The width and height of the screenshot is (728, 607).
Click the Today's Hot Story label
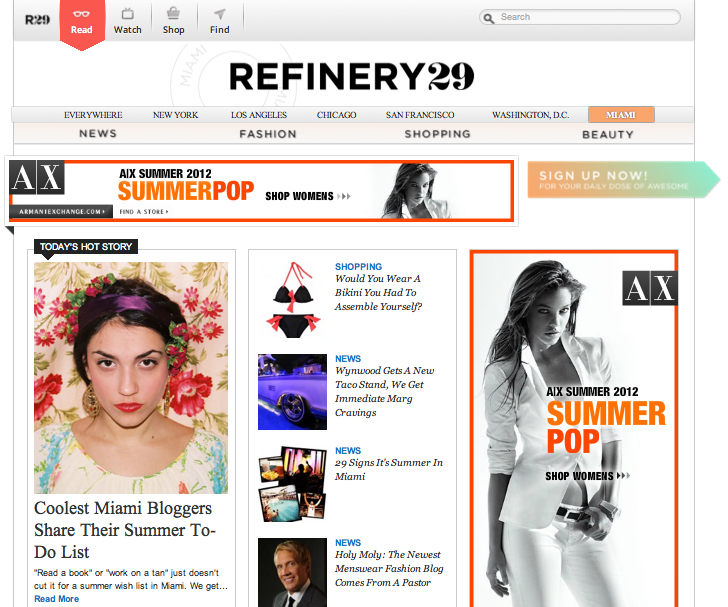pos(86,247)
